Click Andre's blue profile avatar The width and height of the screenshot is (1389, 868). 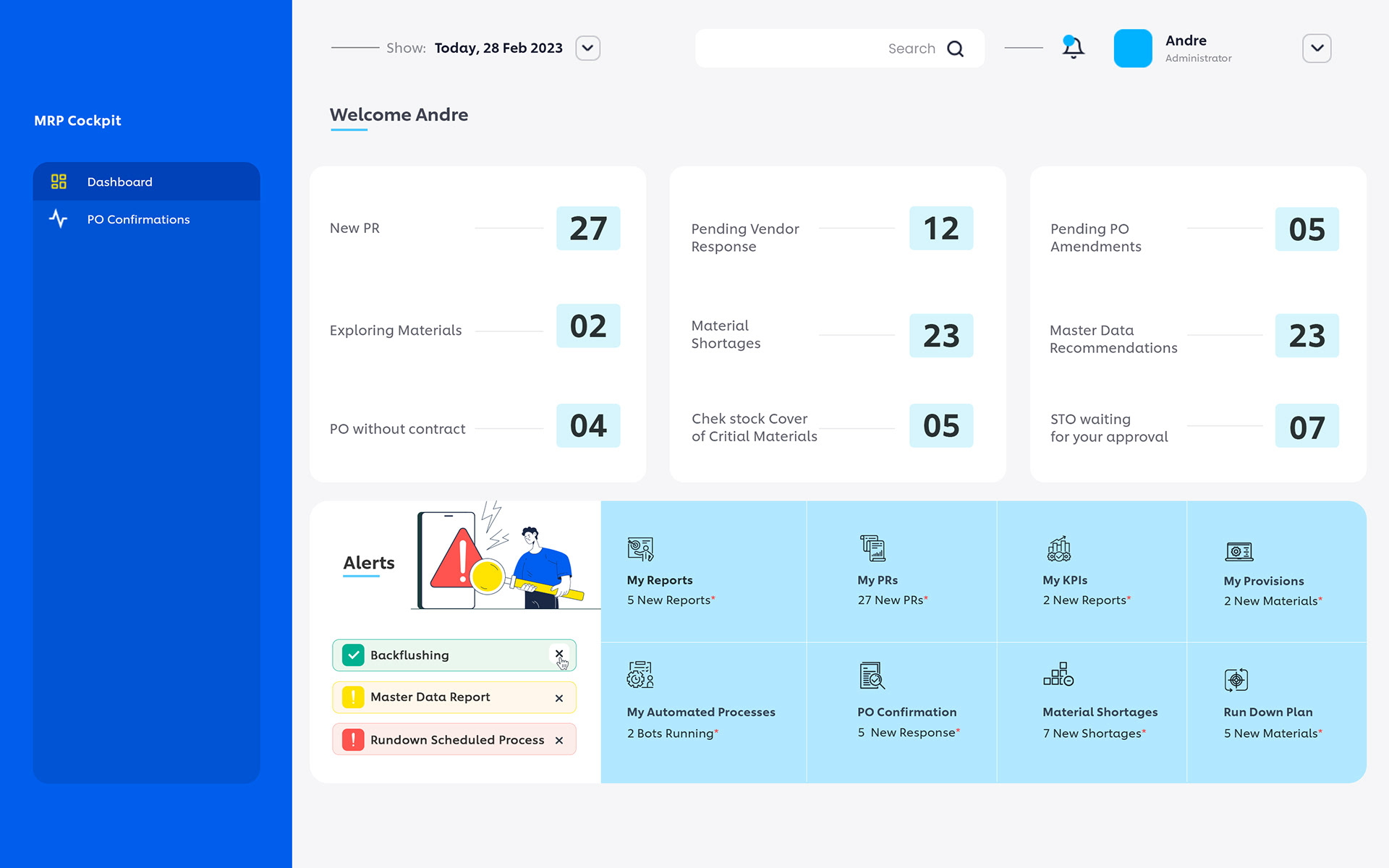1132,48
